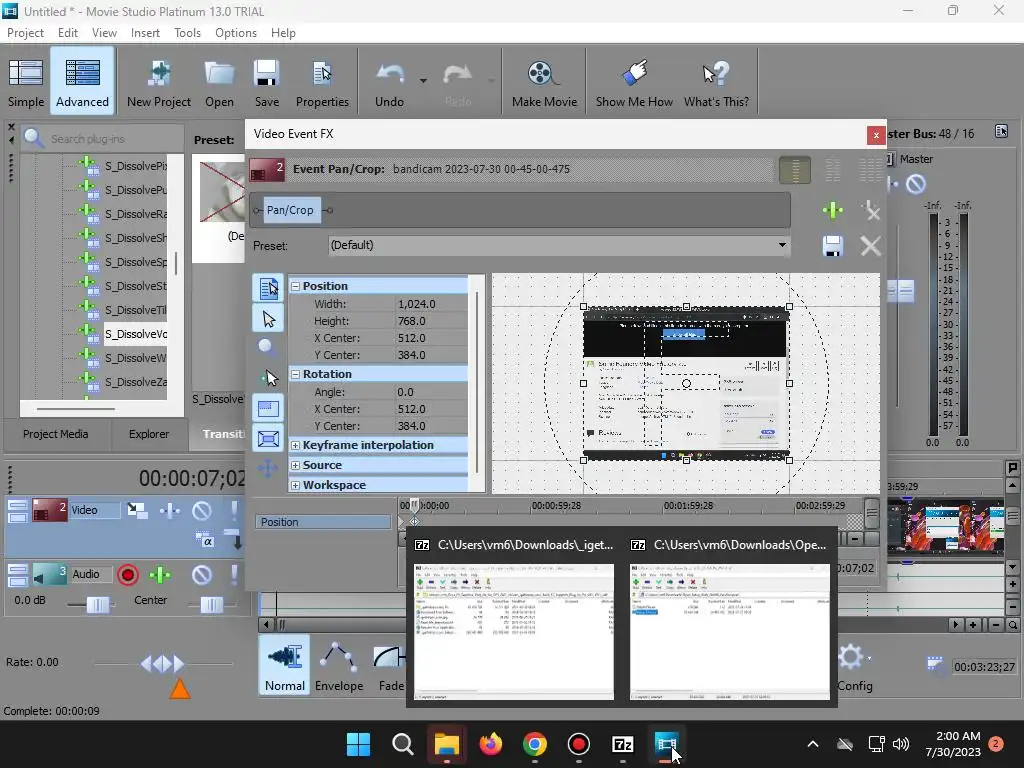Screen dimensions: 1024x768
Task: Open the Undo history dropdown arrow
Action: point(423,81)
